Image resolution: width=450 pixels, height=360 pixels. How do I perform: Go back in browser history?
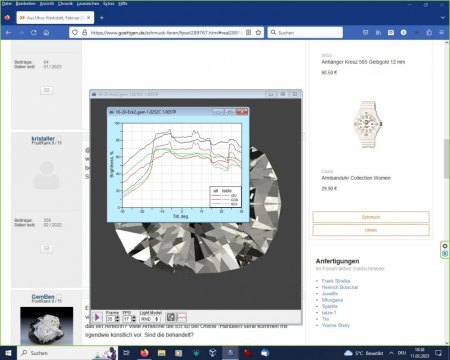click(9, 33)
